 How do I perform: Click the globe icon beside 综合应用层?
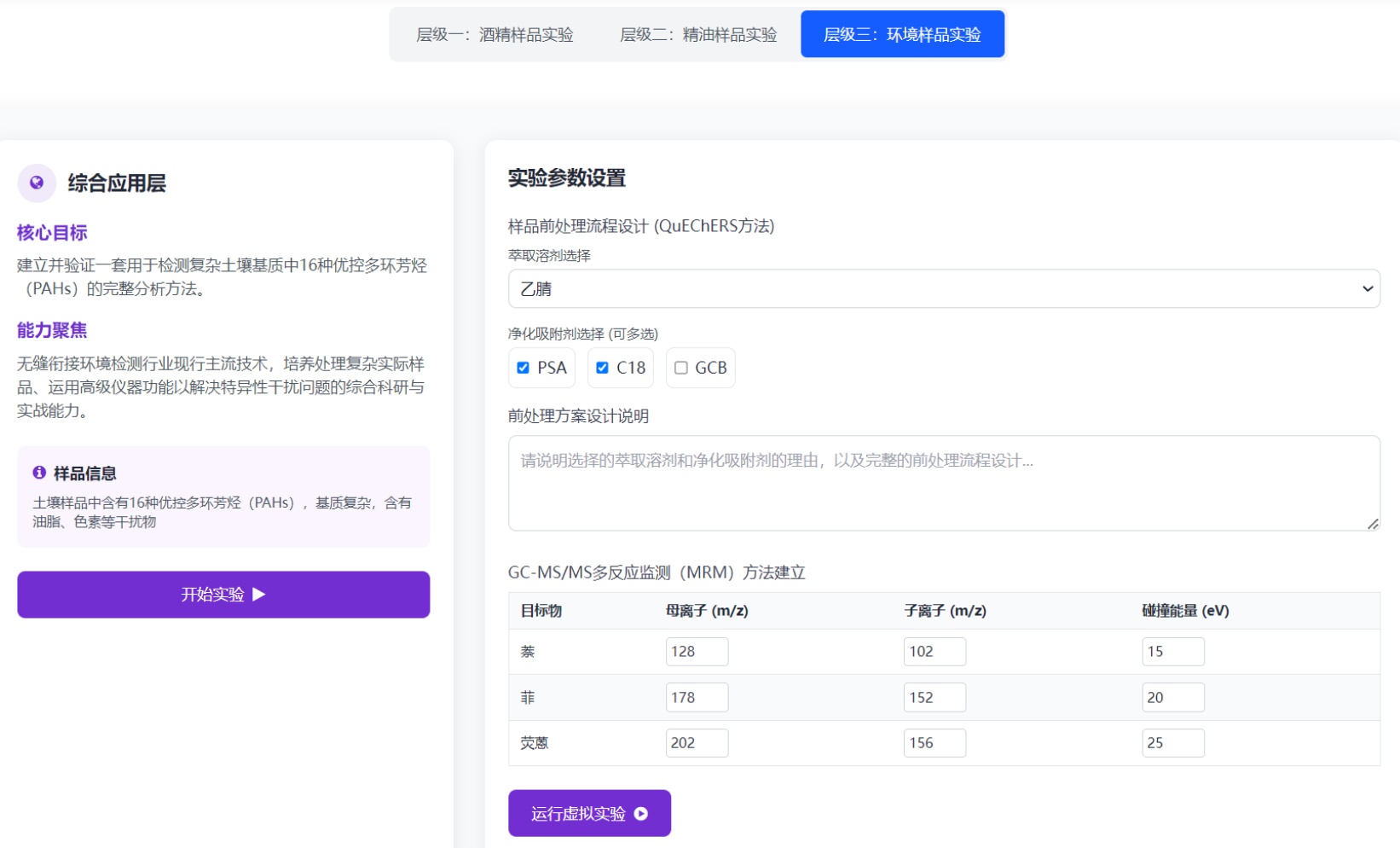37,183
